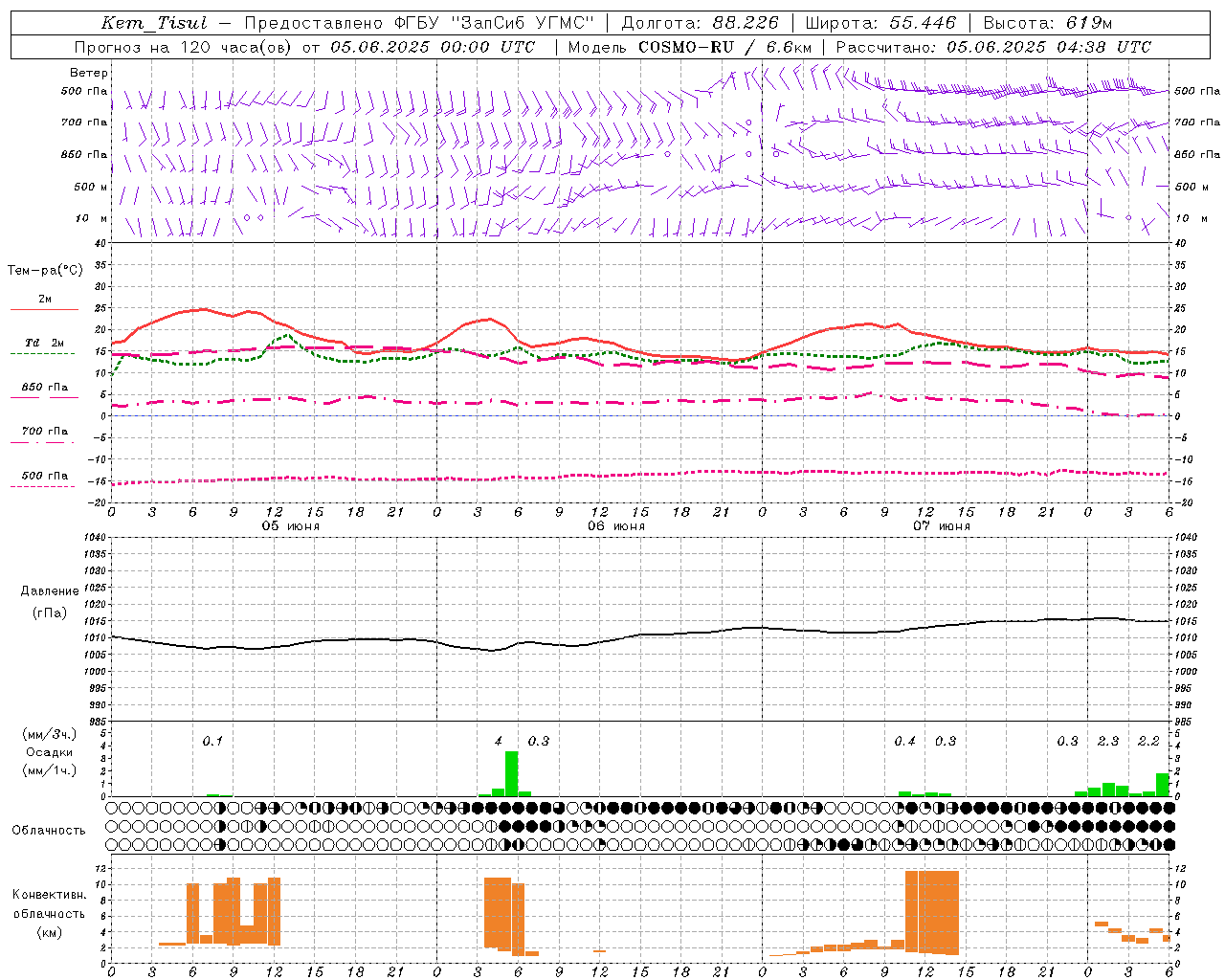Select the 'Широта: 55.446' latitude text
The height and width of the screenshot is (980, 1225).
point(880,23)
